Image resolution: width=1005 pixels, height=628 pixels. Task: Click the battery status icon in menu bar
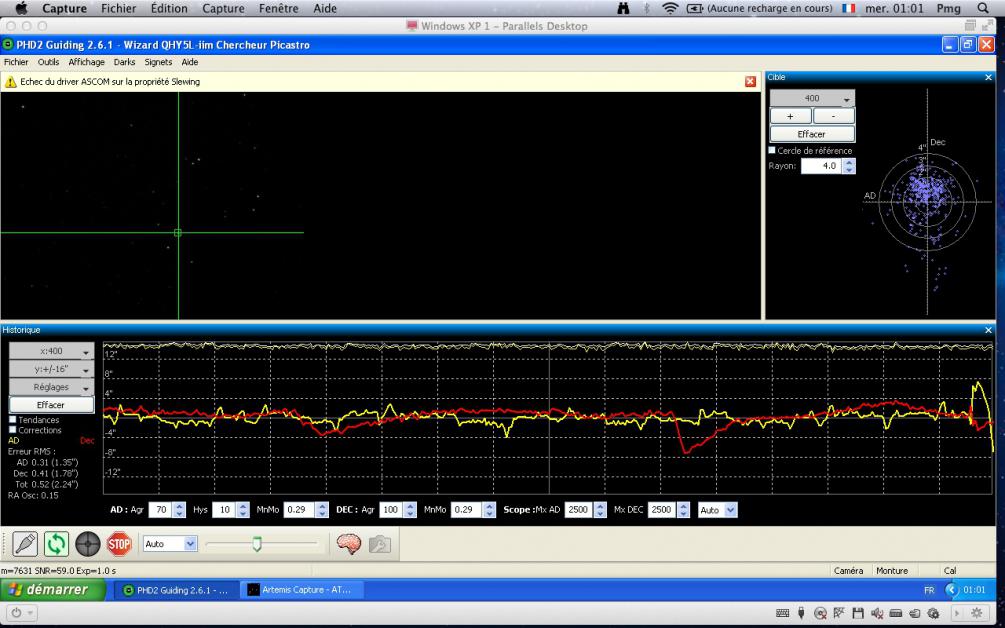coord(695,8)
